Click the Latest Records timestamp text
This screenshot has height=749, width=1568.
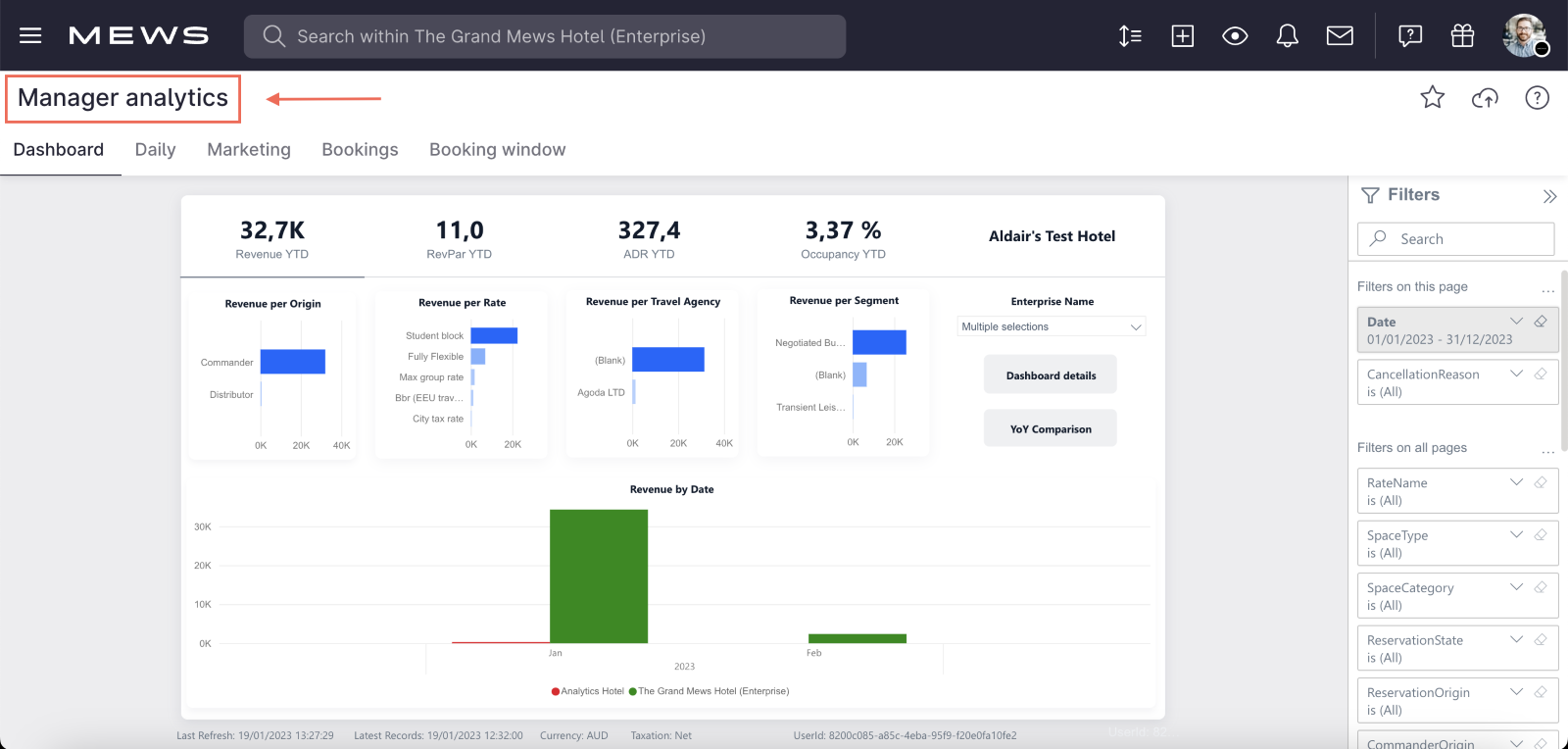(x=438, y=735)
